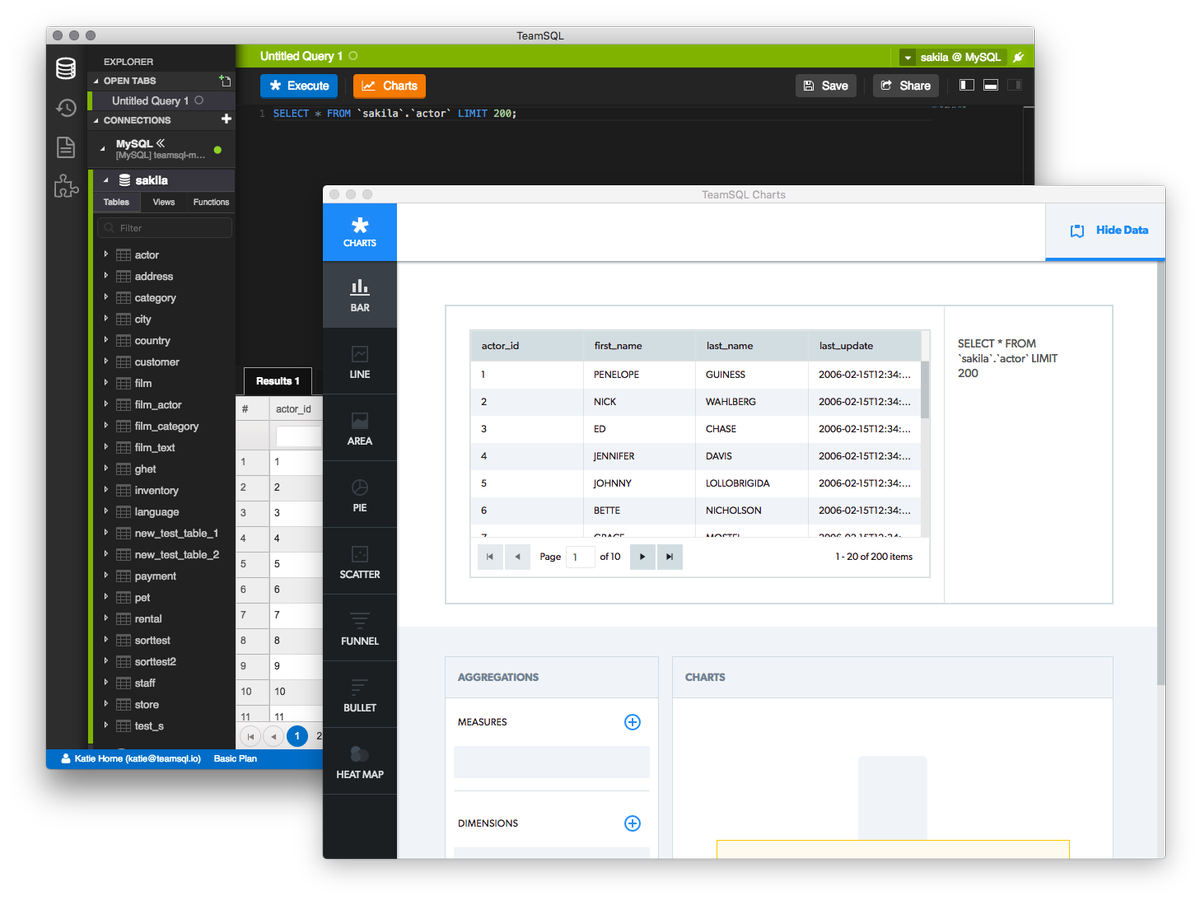Choose the Bar chart type
This screenshot has height=900, width=1200.
click(360, 295)
